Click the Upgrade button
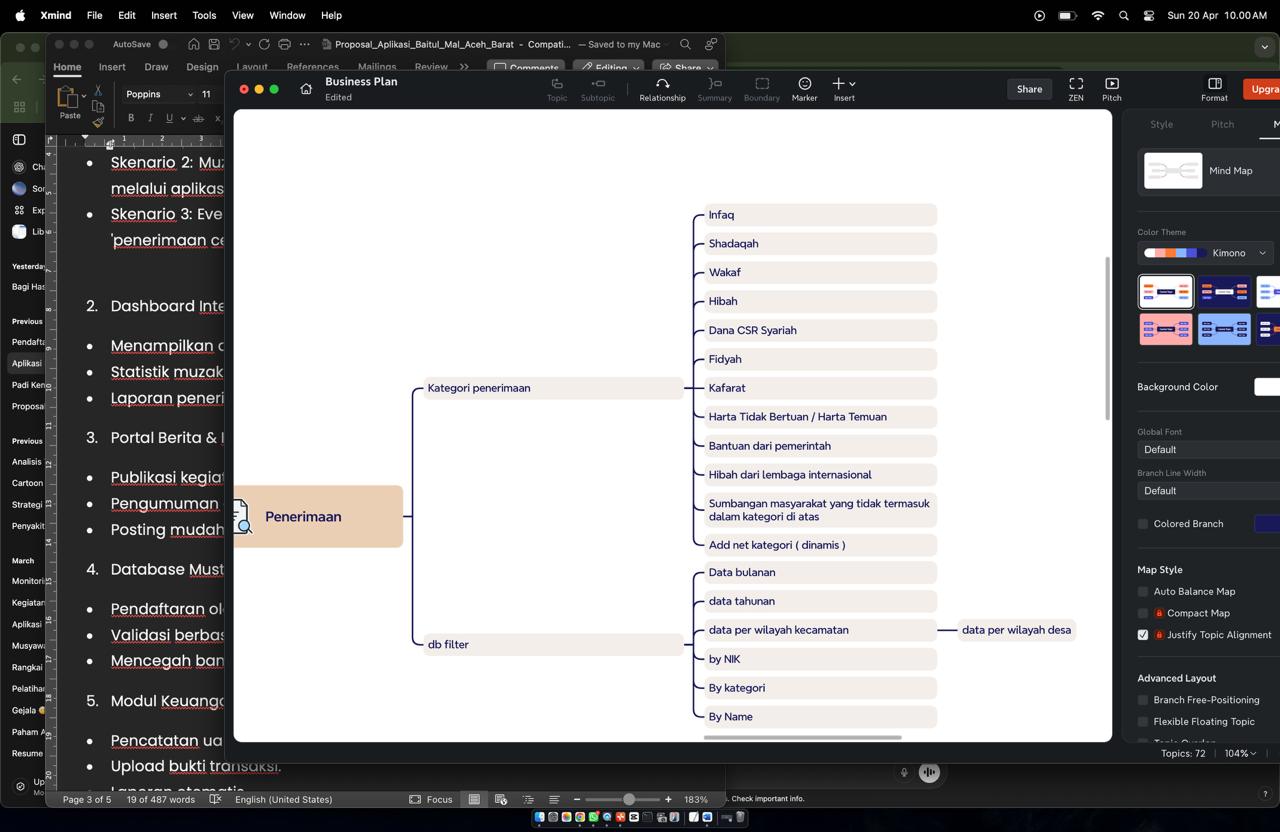Viewport: 1280px width, 832px height. pyautogui.click(x=1263, y=89)
